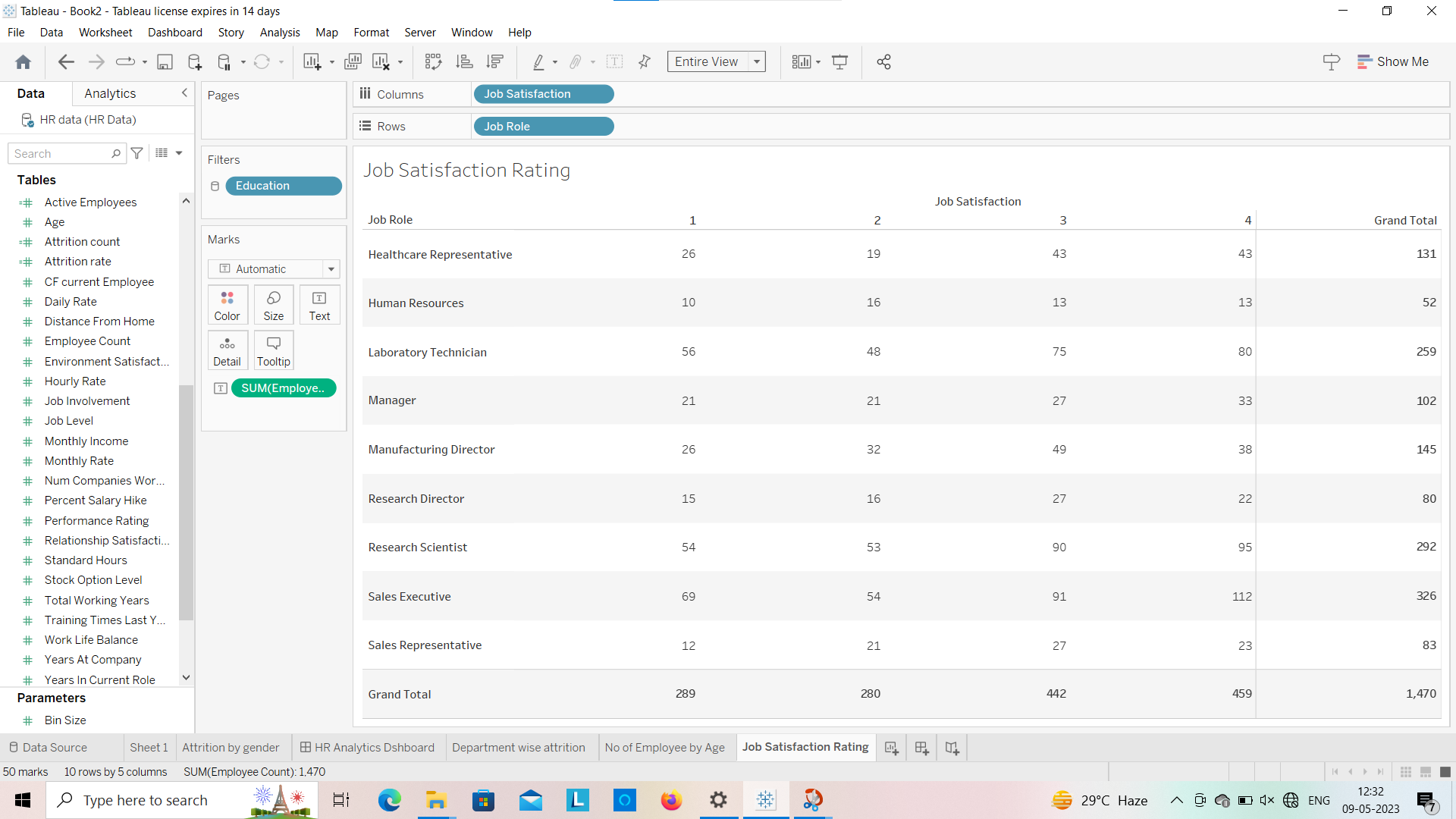Screen dimensions: 1456x819
Task: Click the highlight pen icon
Action: tap(538, 62)
